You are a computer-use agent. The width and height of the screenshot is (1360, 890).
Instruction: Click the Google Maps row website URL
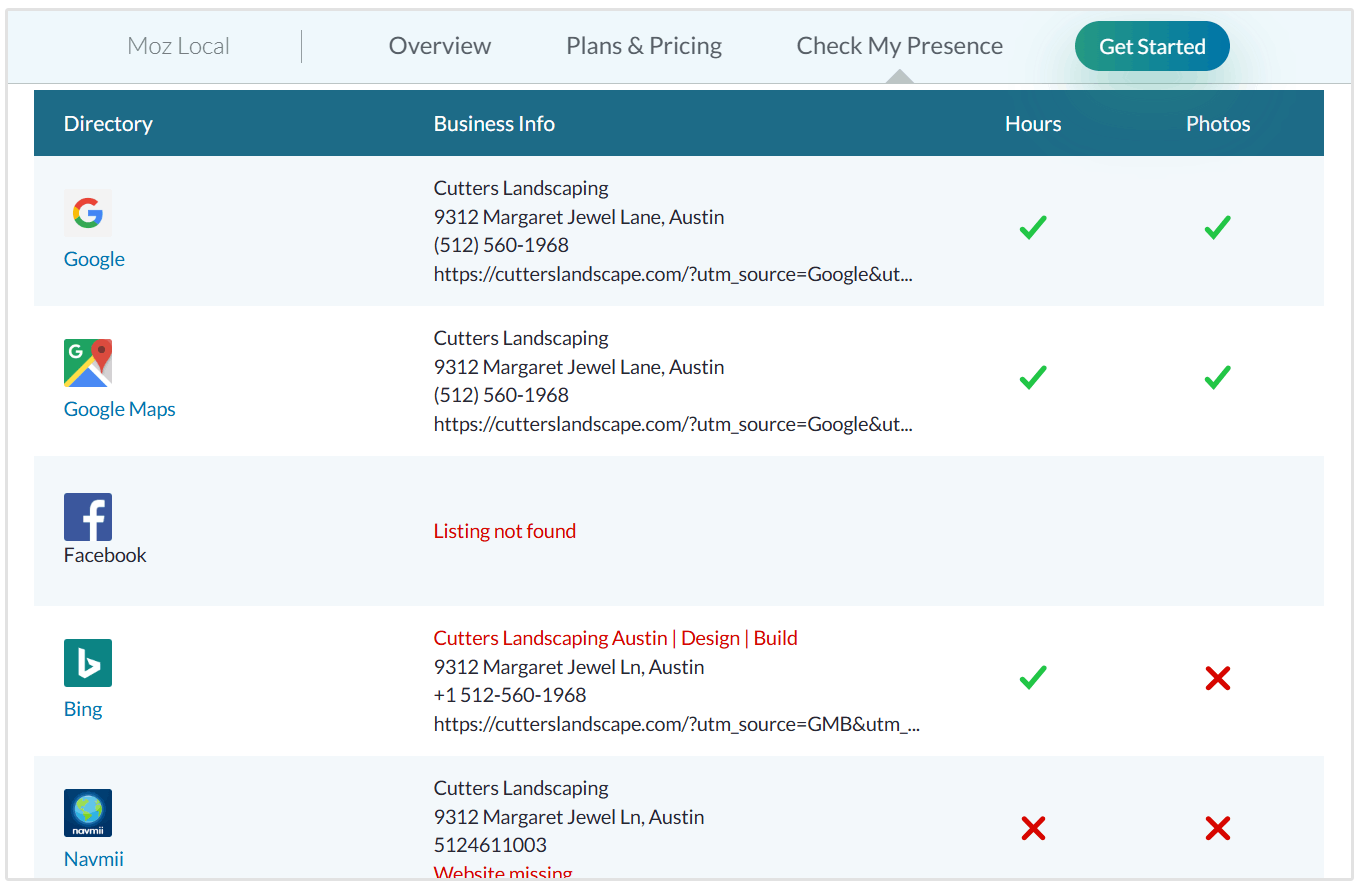point(673,424)
